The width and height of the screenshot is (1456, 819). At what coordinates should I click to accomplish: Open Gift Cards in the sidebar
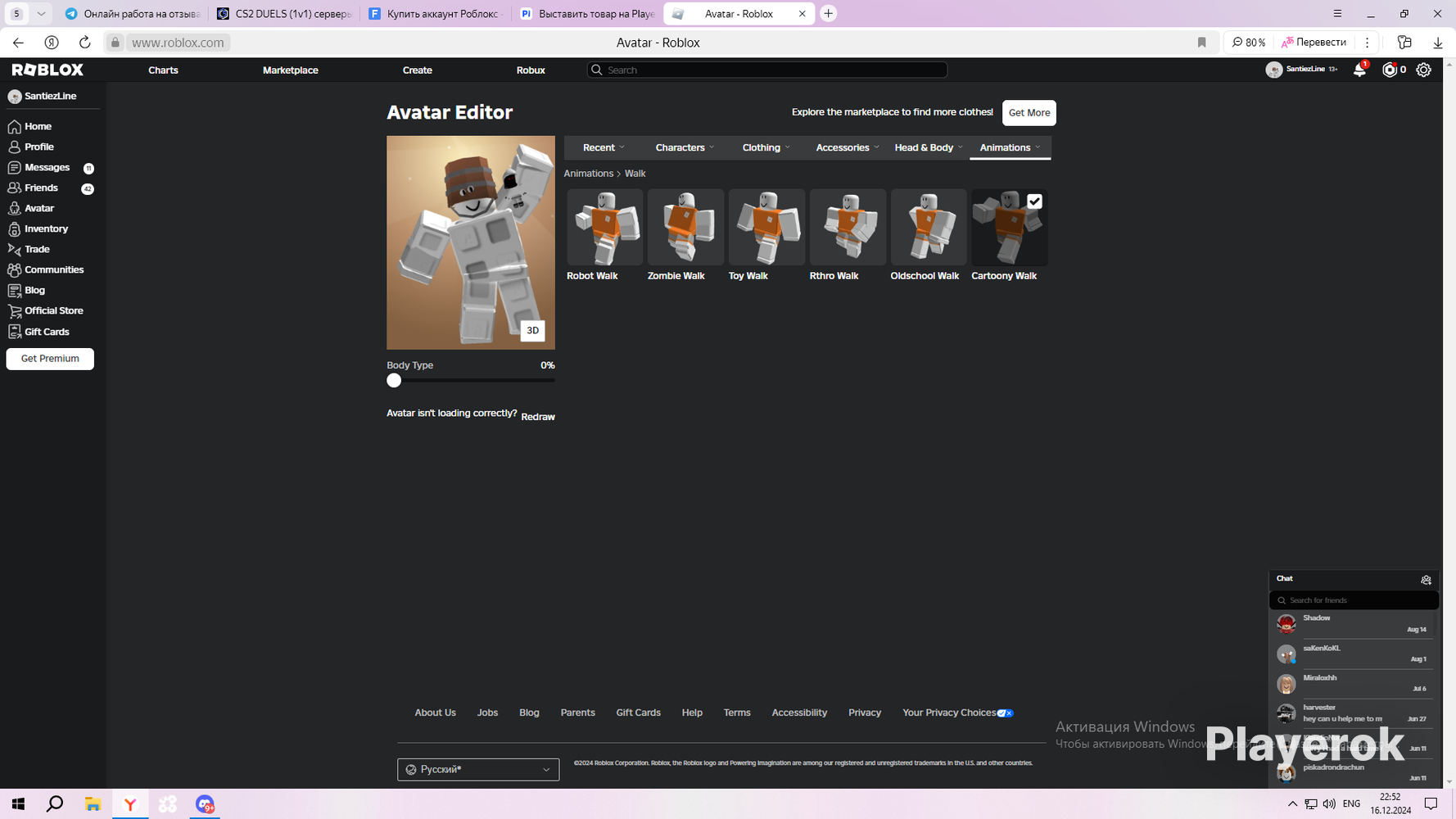click(38, 332)
